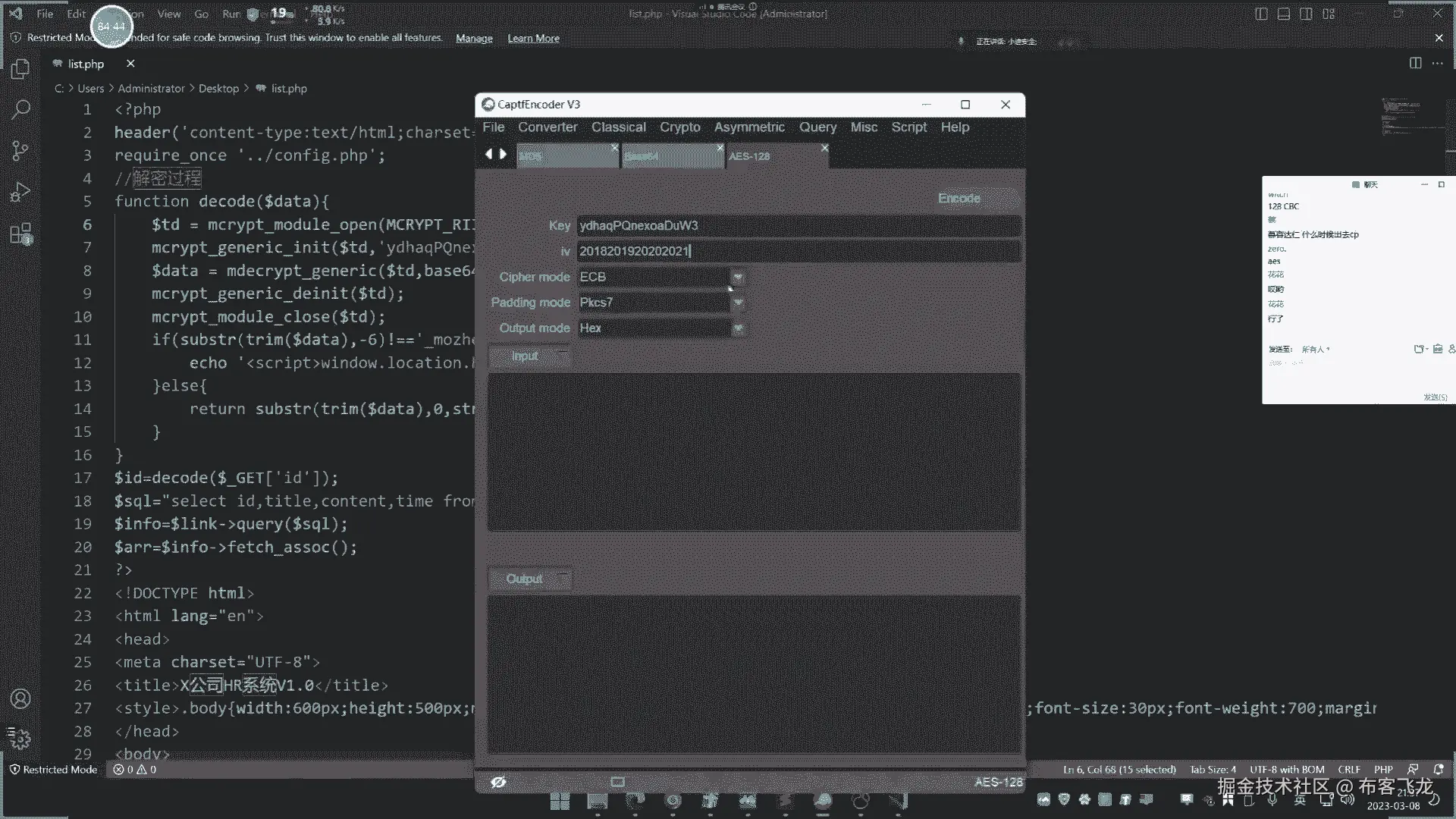Click the Learn More link

coord(533,39)
